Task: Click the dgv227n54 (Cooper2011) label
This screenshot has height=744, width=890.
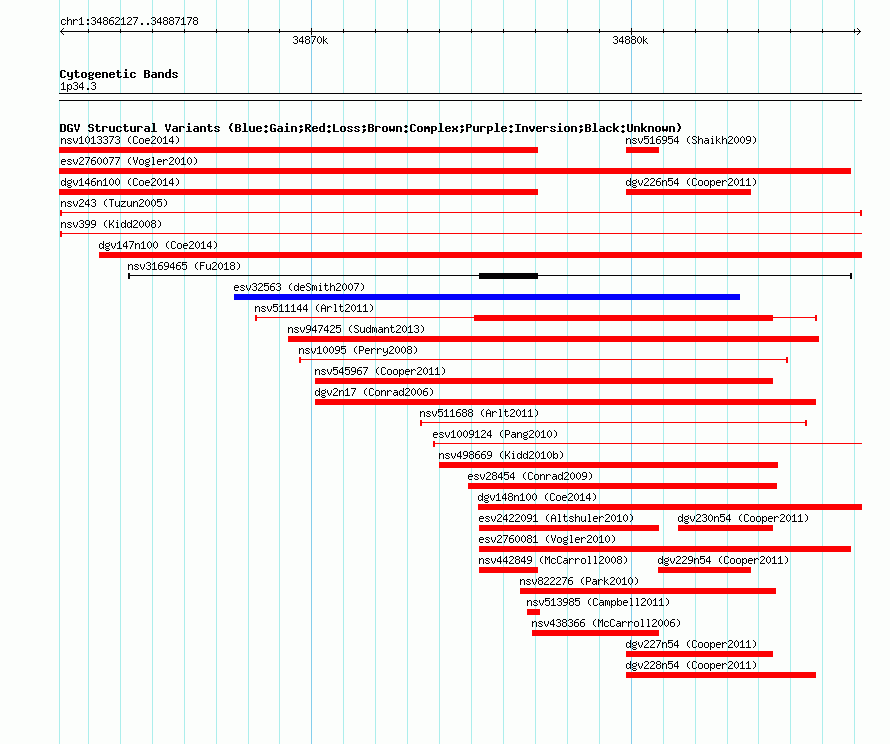Action: click(x=691, y=644)
